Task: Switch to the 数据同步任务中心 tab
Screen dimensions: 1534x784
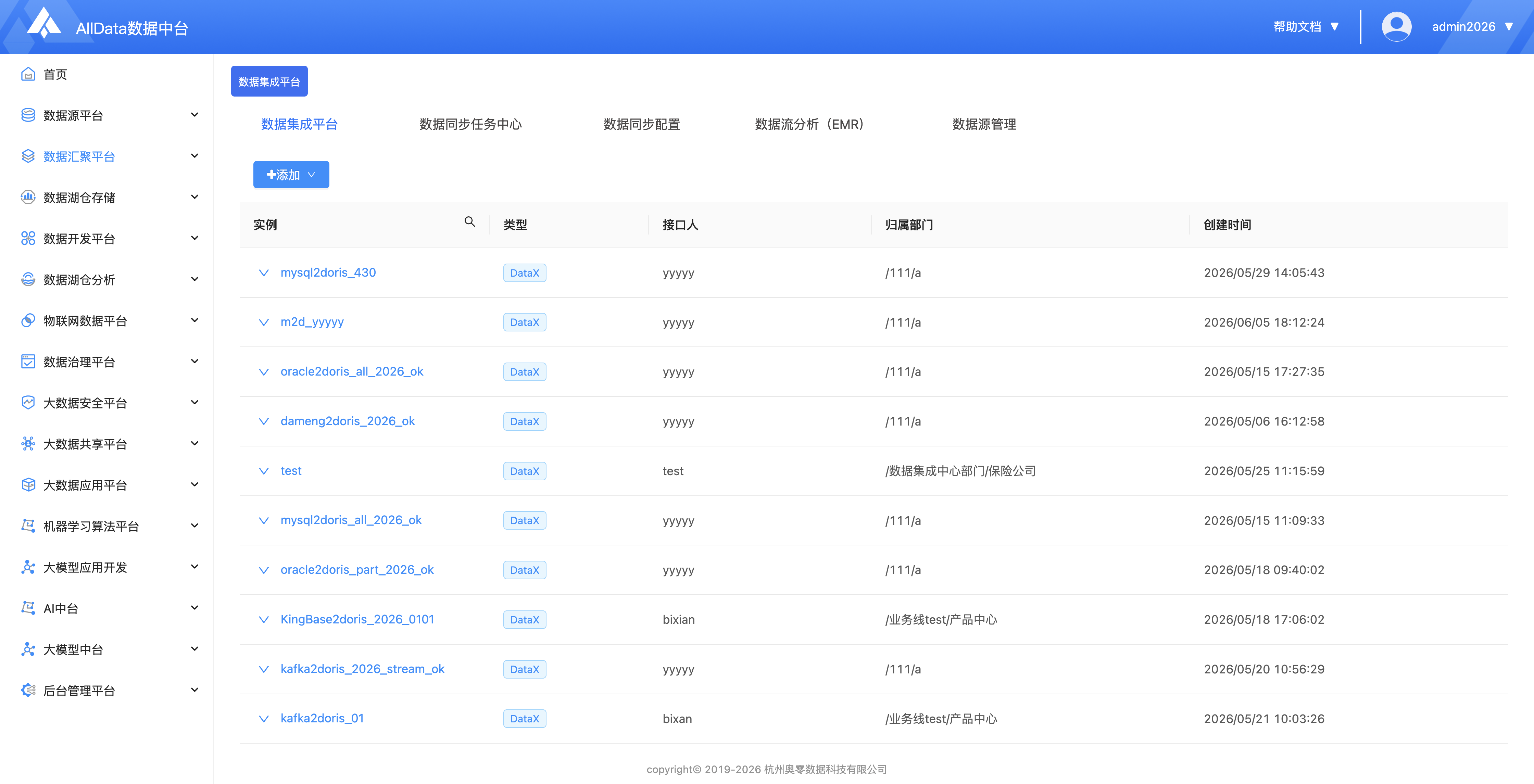Action: coord(470,124)
